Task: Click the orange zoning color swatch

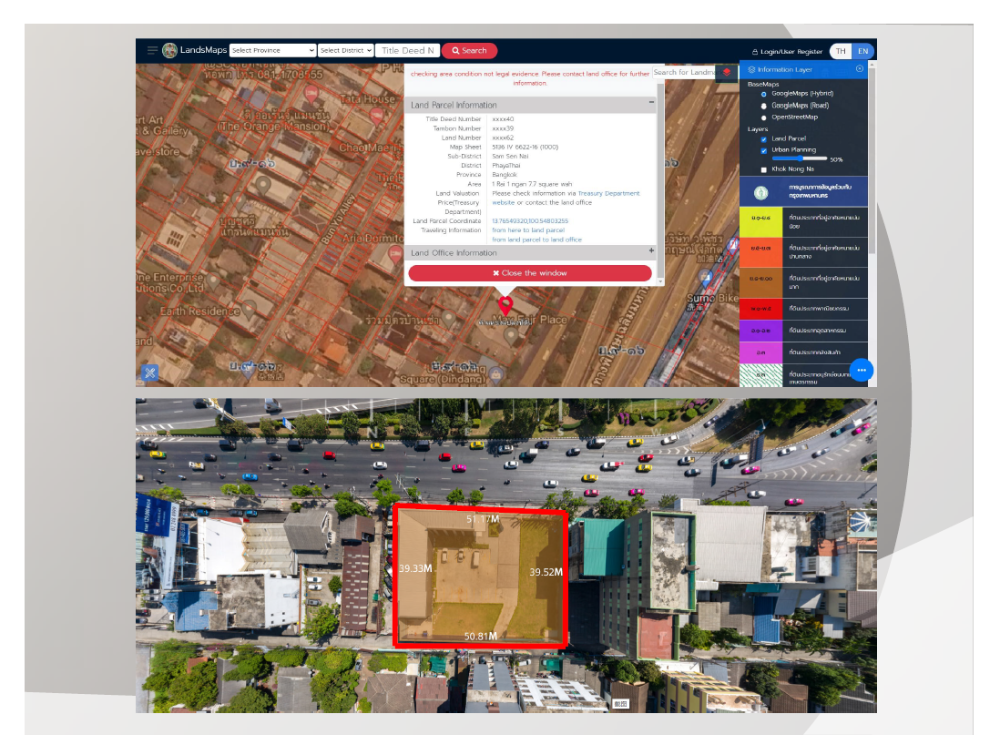Action: [761, 252]
